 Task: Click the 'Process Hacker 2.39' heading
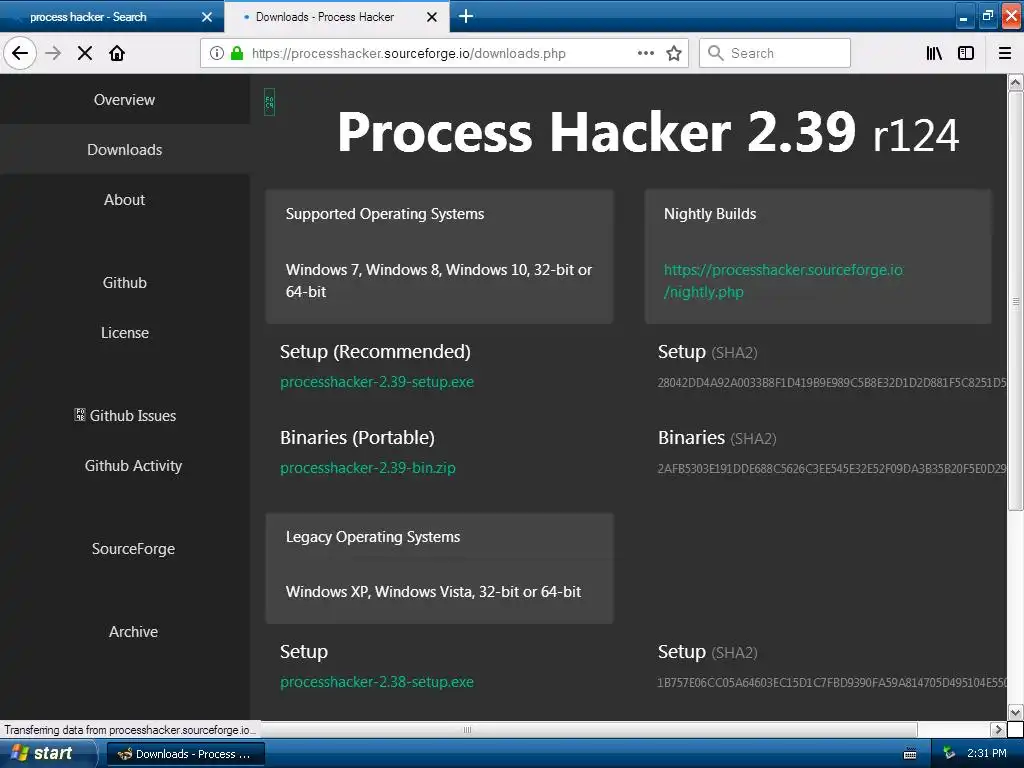(x=596, y=132)
